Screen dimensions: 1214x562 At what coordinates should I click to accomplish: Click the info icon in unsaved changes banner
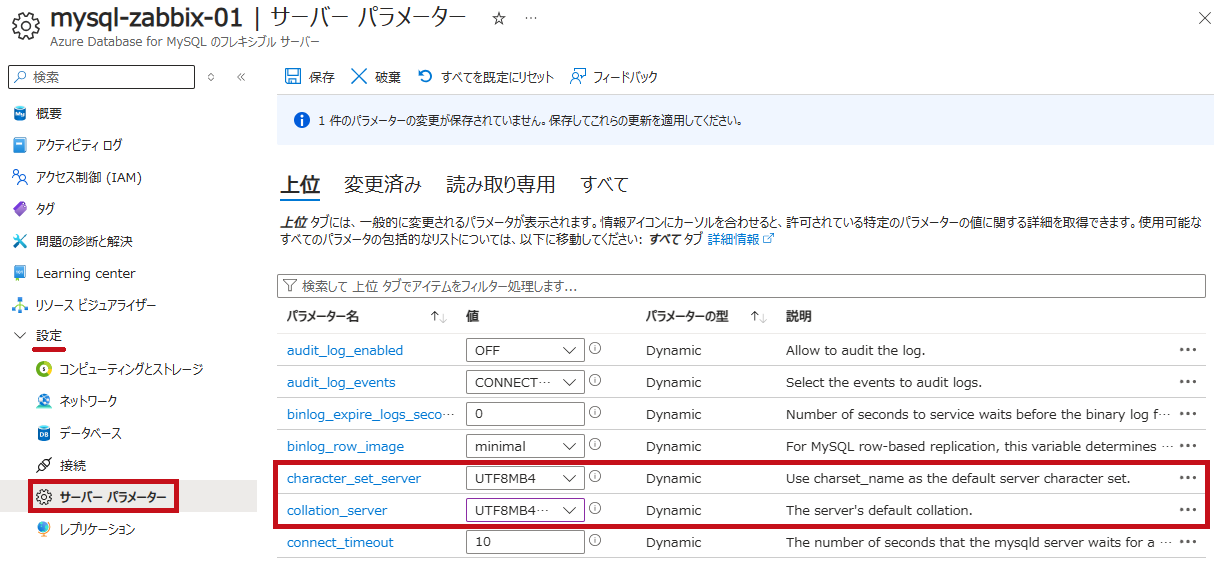pyautogui.click(x=302, y=120)
